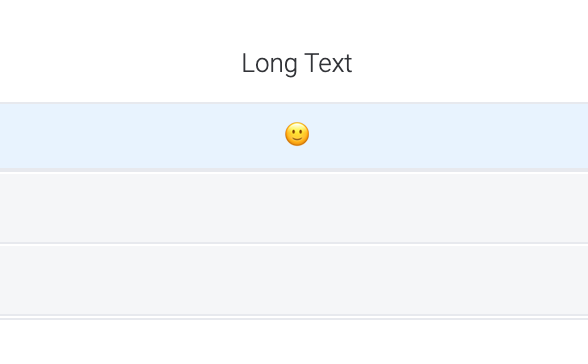Click blank white area below the table
Screen dimensions: 588x364
point(294,342)
